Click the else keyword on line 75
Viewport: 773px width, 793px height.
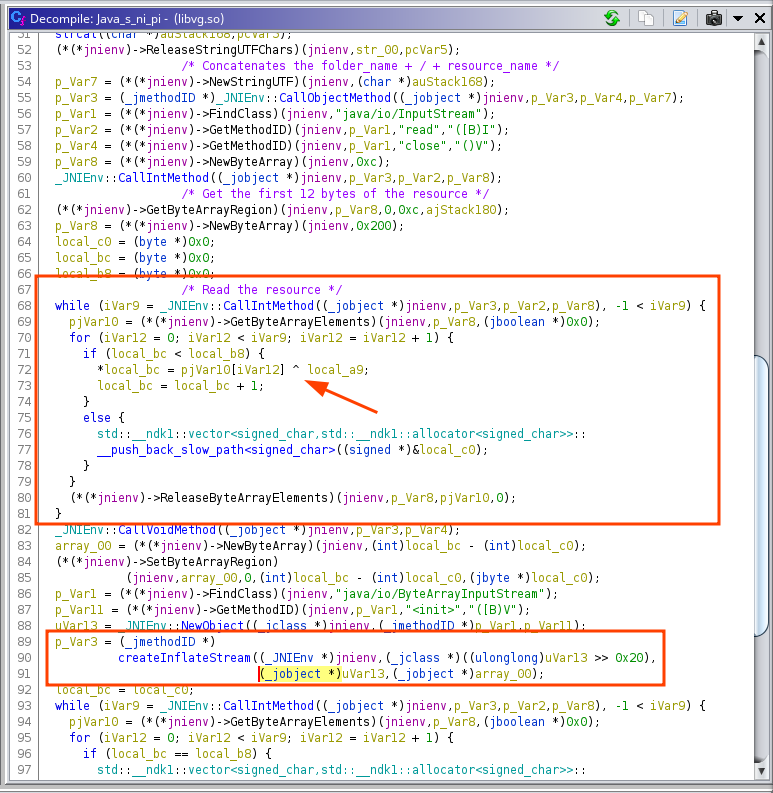click(x=97, y=418)
